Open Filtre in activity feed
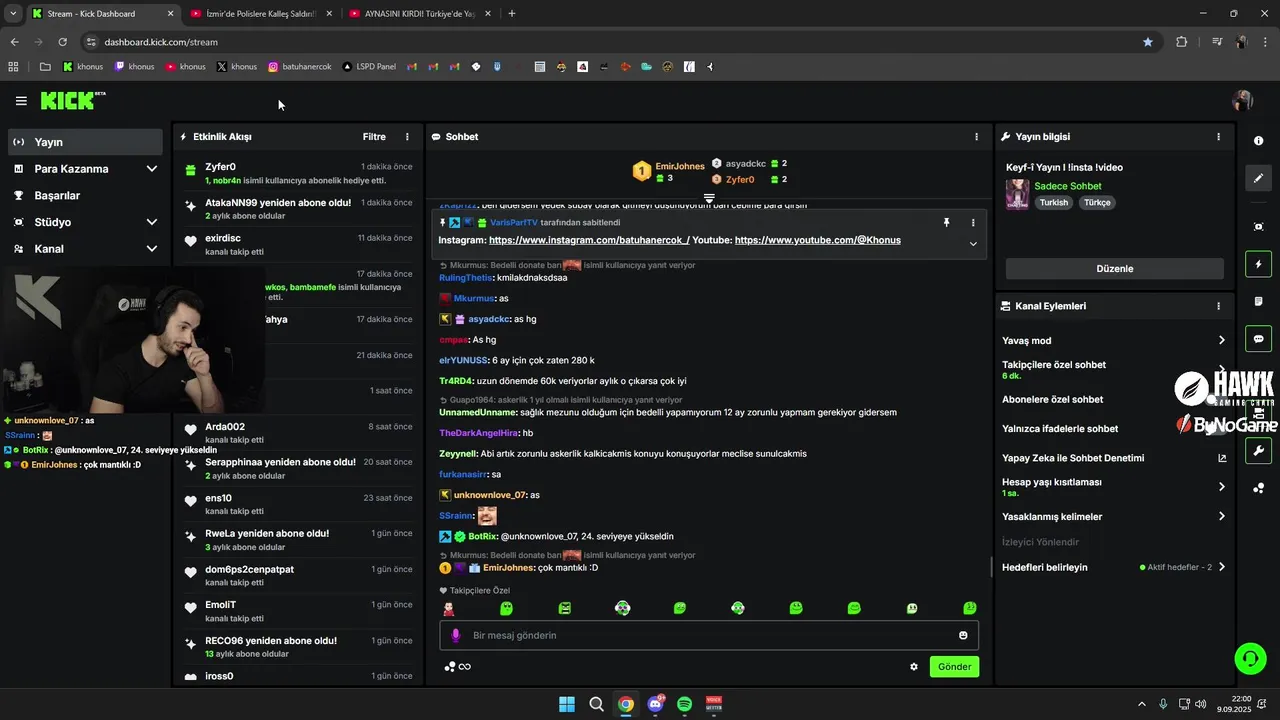1280x720 pixels. [374, 137]
